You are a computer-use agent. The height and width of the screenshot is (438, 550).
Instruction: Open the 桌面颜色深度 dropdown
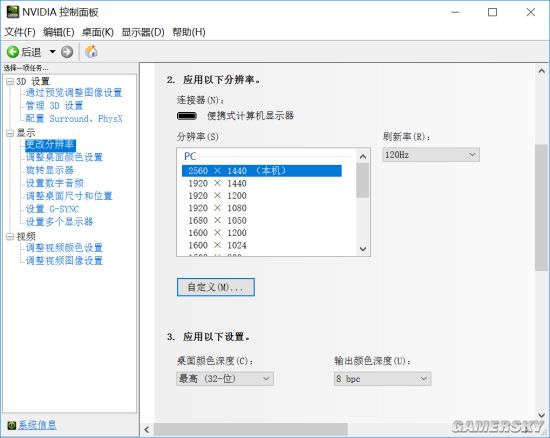[225, 379]
